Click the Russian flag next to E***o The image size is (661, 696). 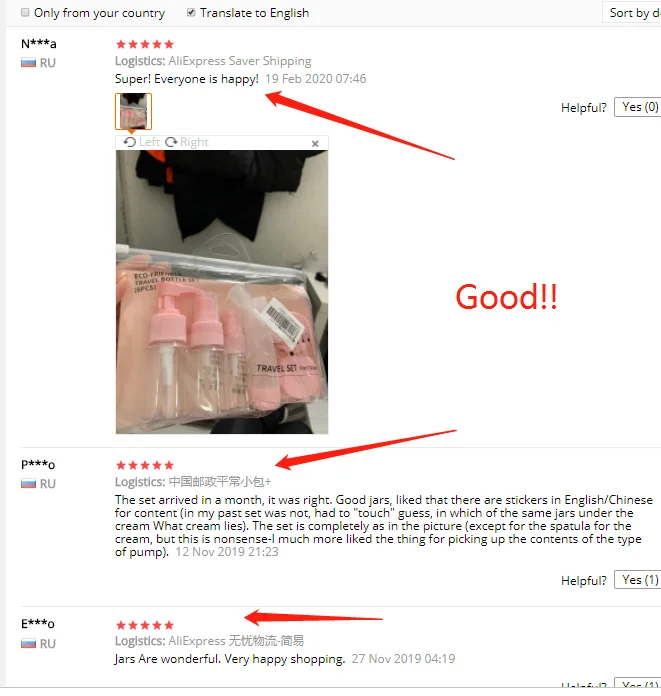tap(28, 644)
